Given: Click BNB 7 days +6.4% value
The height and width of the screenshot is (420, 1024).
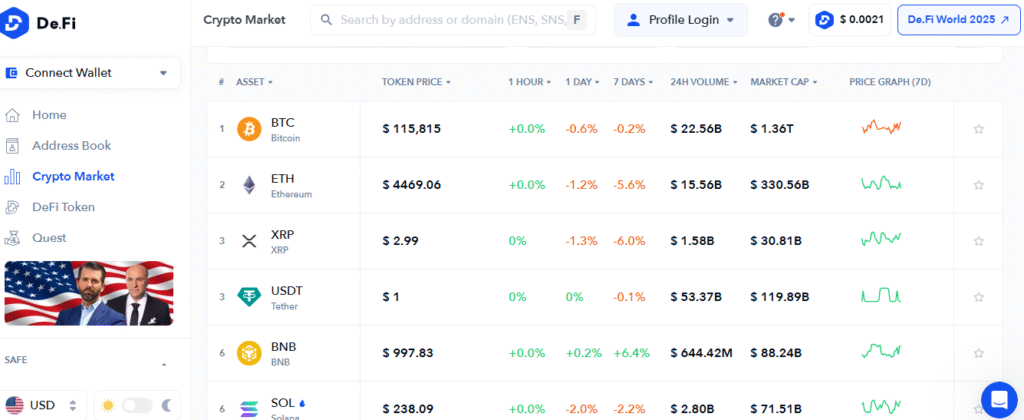Looking at the screenshot, I should click(632, 353).
